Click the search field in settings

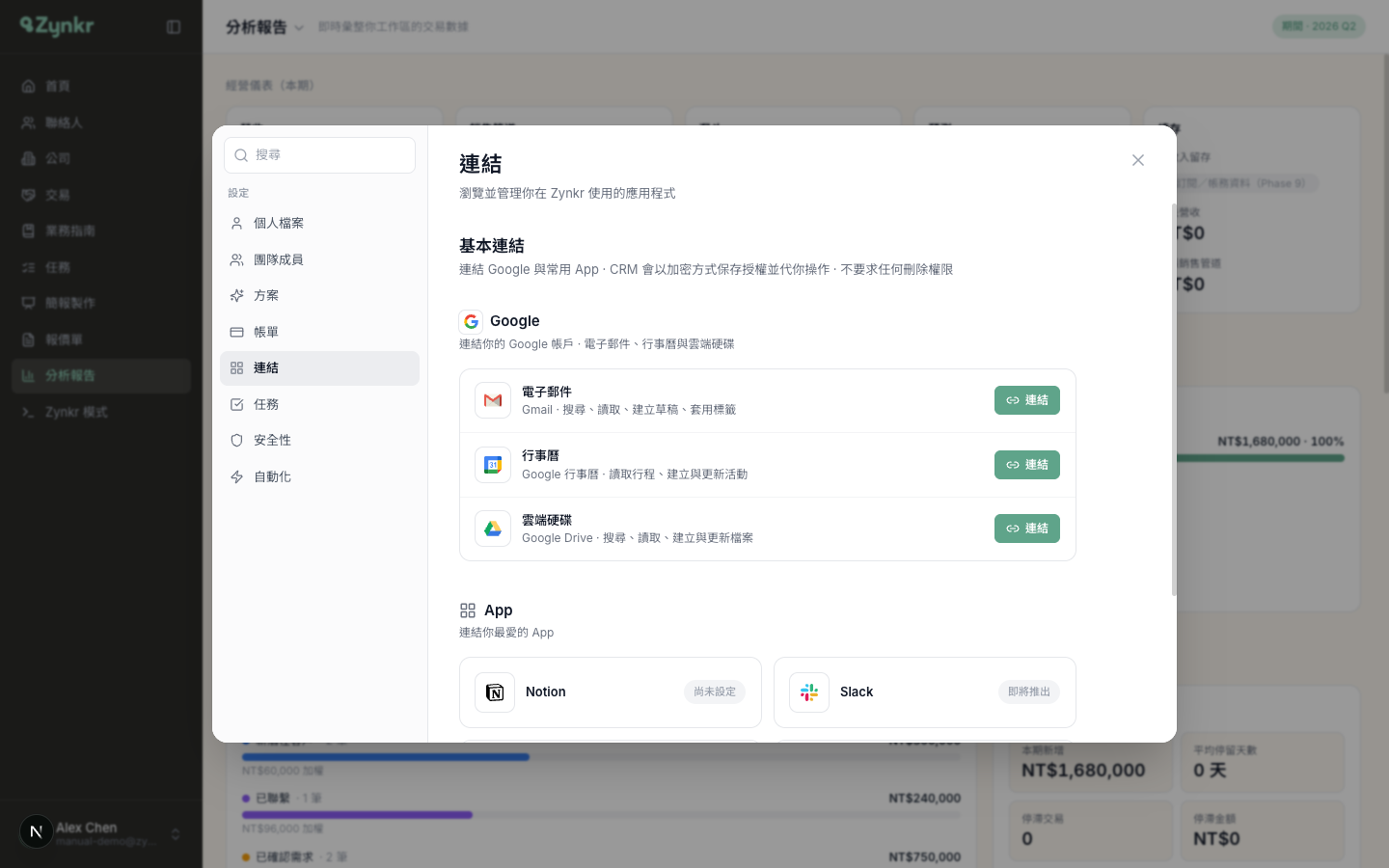pos(319,155)
